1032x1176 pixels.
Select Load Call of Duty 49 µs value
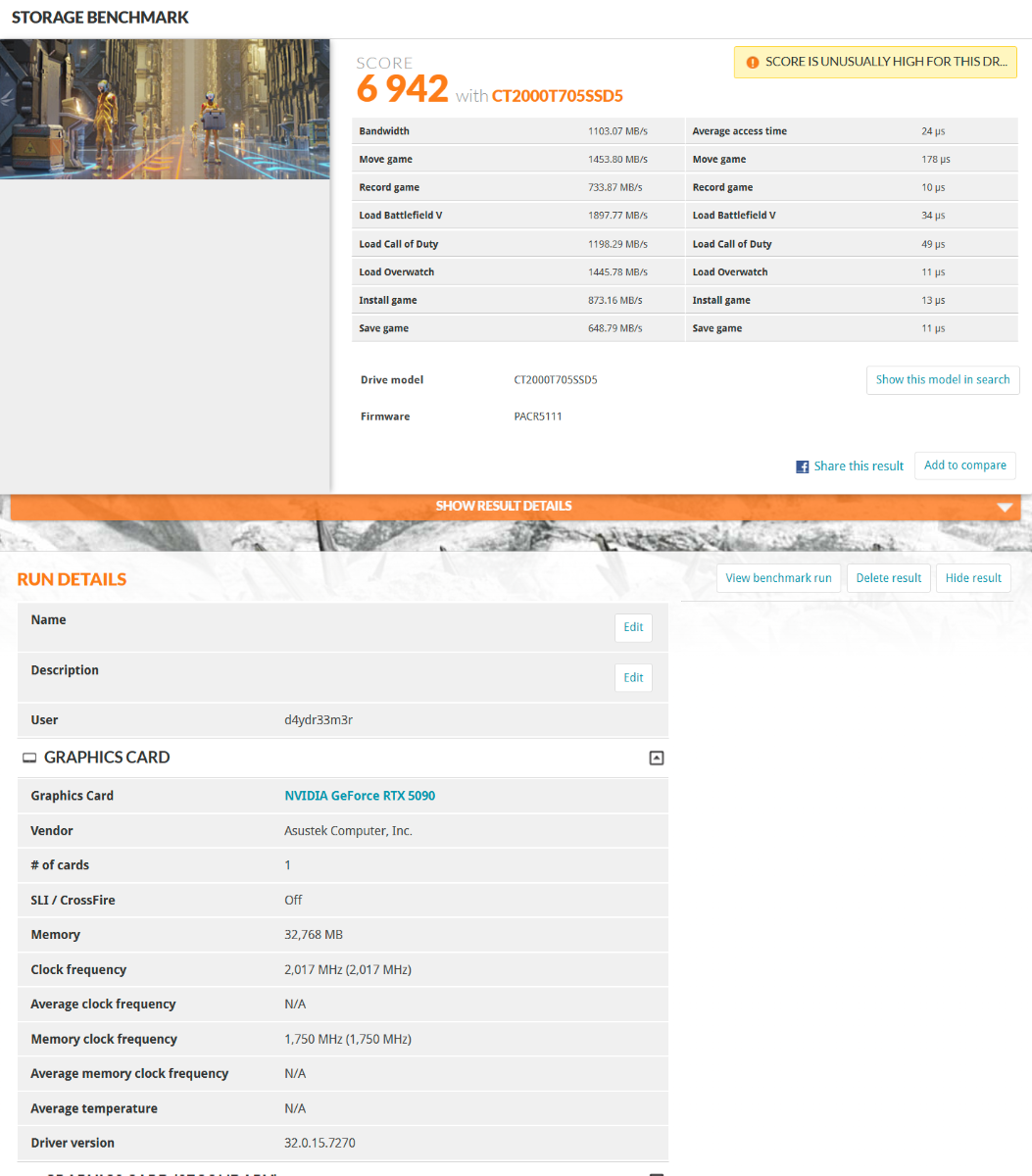pyautogui.click(x=933, y=244)
